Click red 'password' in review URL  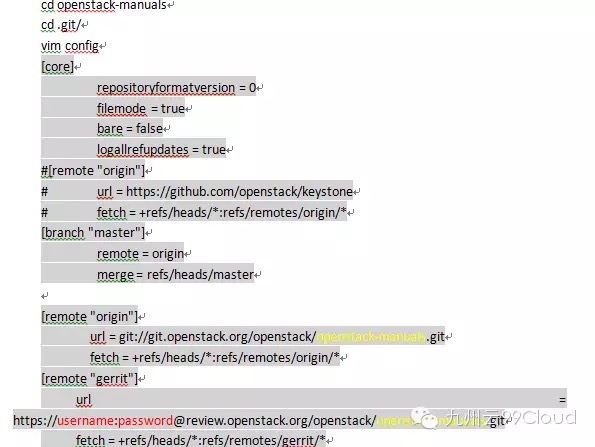145,421
